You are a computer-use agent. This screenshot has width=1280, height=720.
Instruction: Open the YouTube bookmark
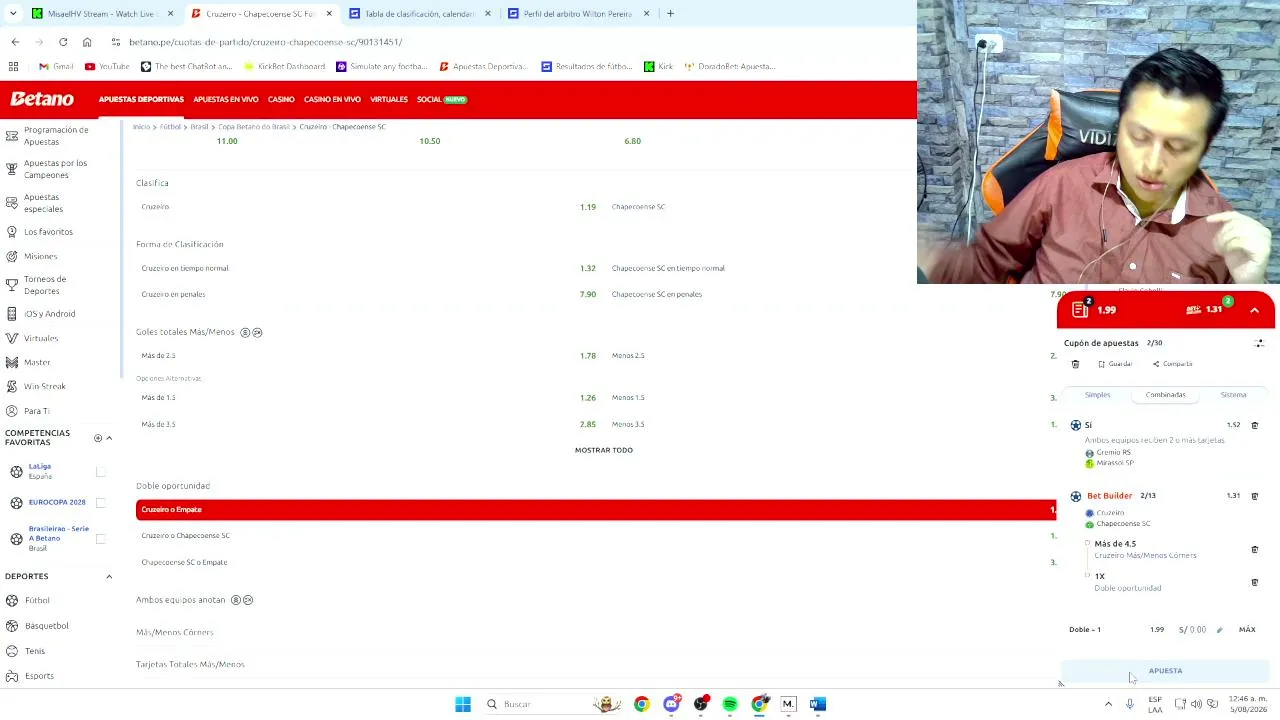click(107, 66)
